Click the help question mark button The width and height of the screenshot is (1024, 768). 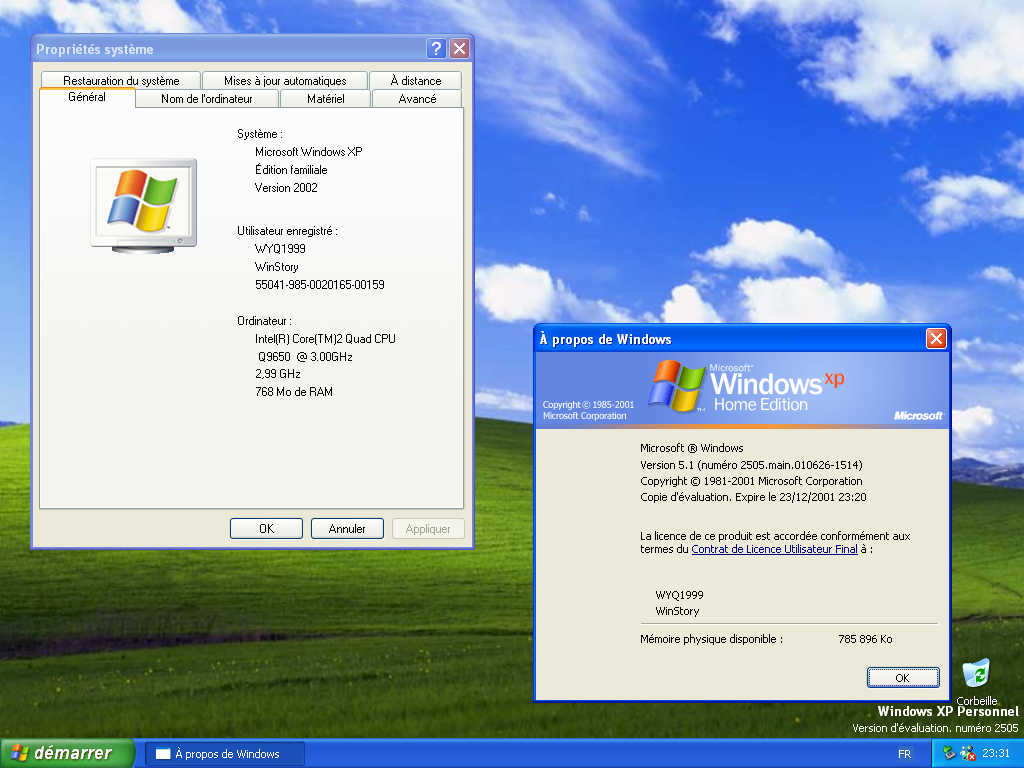coord(436,48)
